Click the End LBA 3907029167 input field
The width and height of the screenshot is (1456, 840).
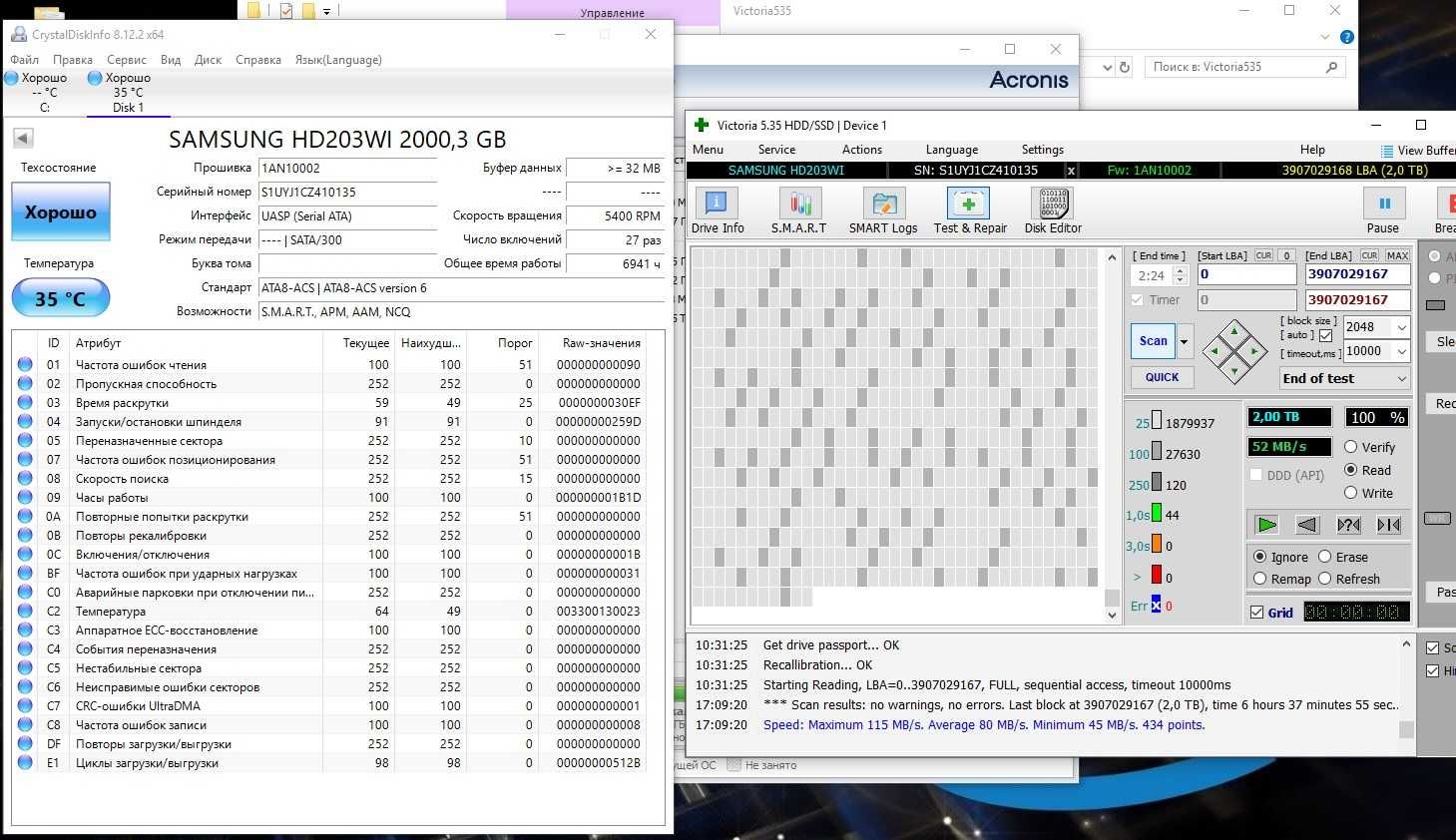[1357, 274]
